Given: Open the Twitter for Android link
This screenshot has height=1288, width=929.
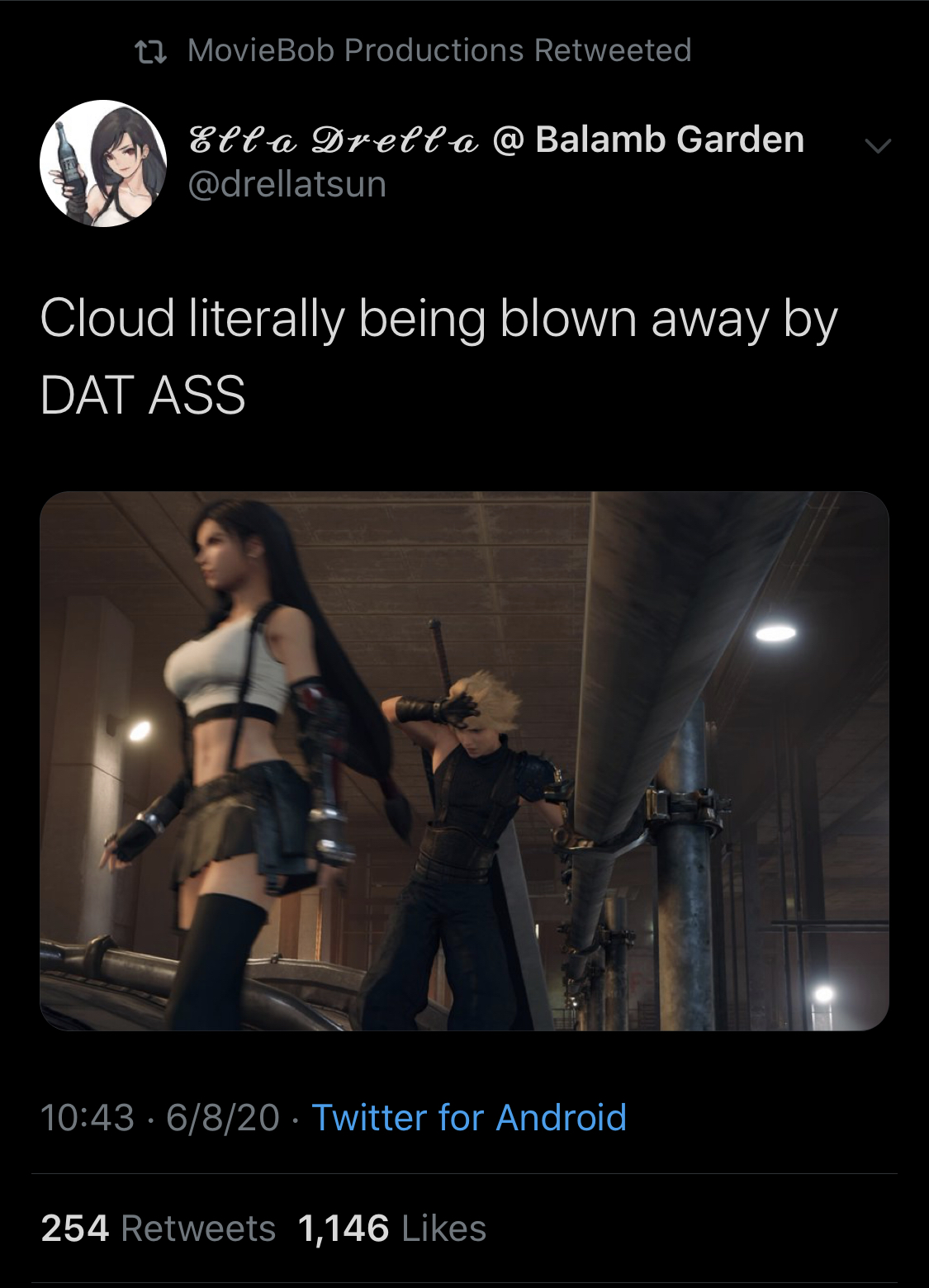Looking at the screenshot, I should pyautogui.click(x=469, y=1117).
